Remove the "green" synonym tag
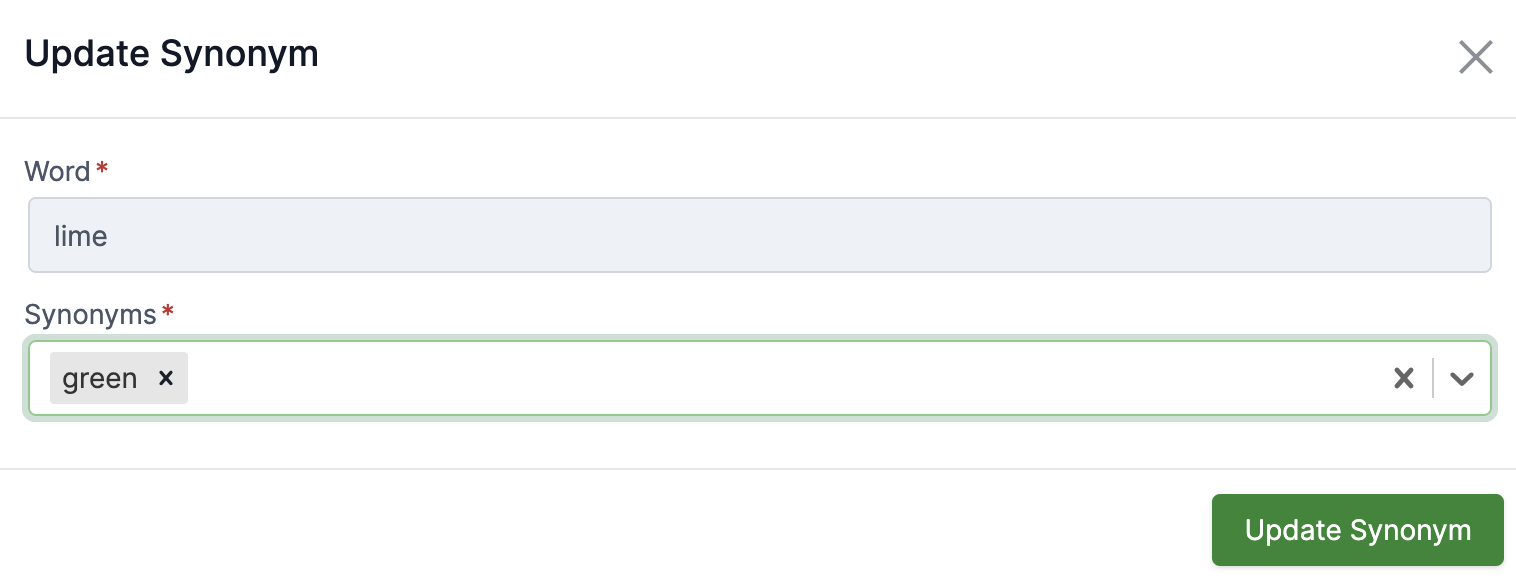The height and width of the screenshot is (580, 1516). pos(166,378)
